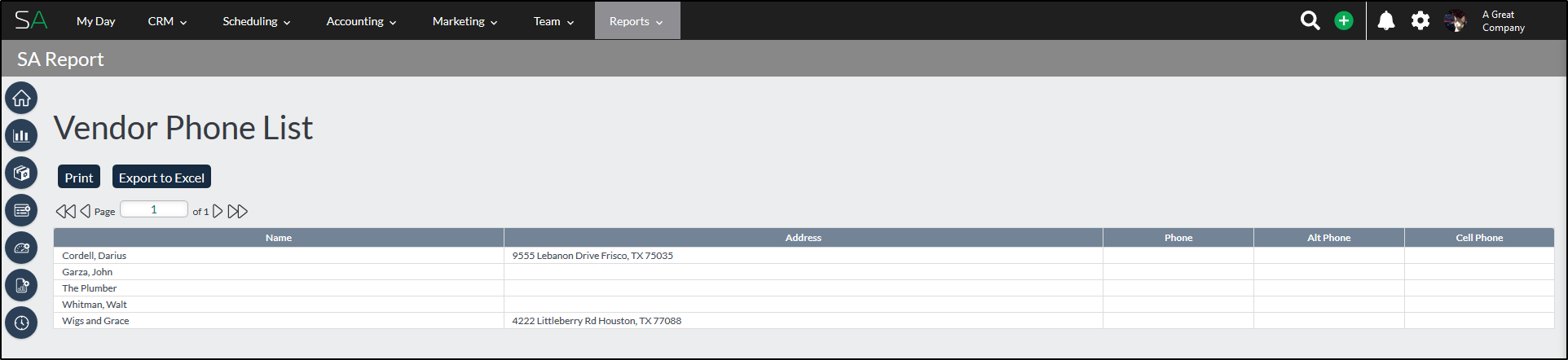The image size is (1568, 360).
Task: Open the clock history sidebar icon
Action: click(x=21, y=323)
